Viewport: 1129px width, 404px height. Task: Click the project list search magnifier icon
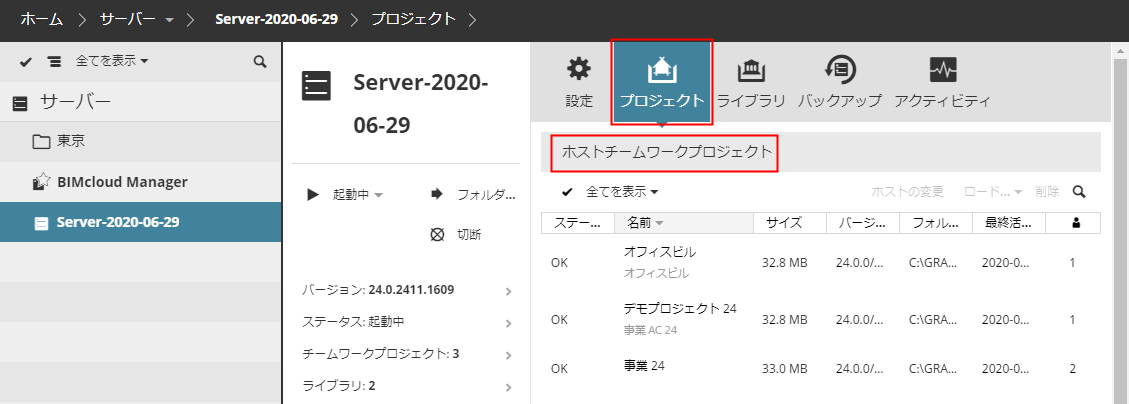click(1079, 192)
